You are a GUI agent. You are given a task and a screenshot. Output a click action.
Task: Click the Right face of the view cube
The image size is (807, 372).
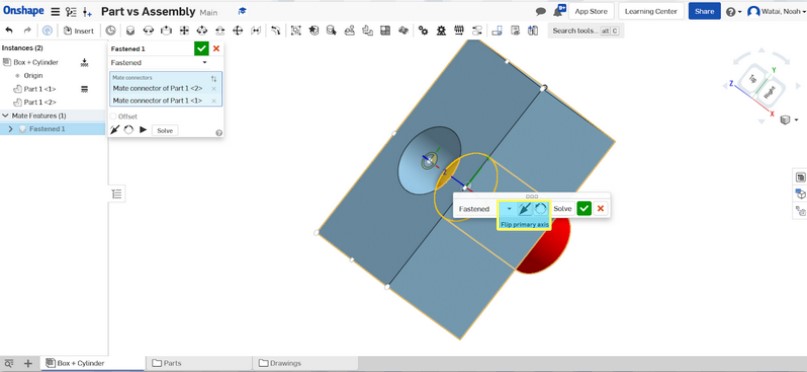(769, 93)
